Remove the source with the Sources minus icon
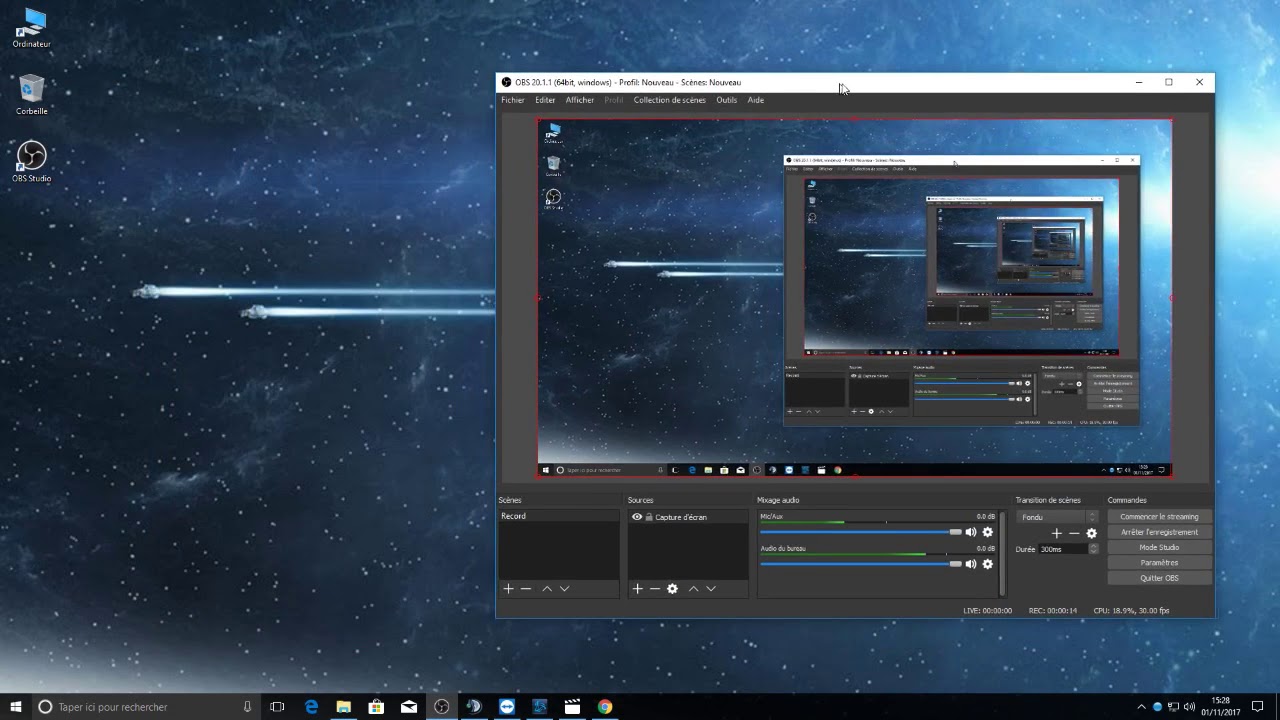This screenshot has height=720, width=1280. 655,589
